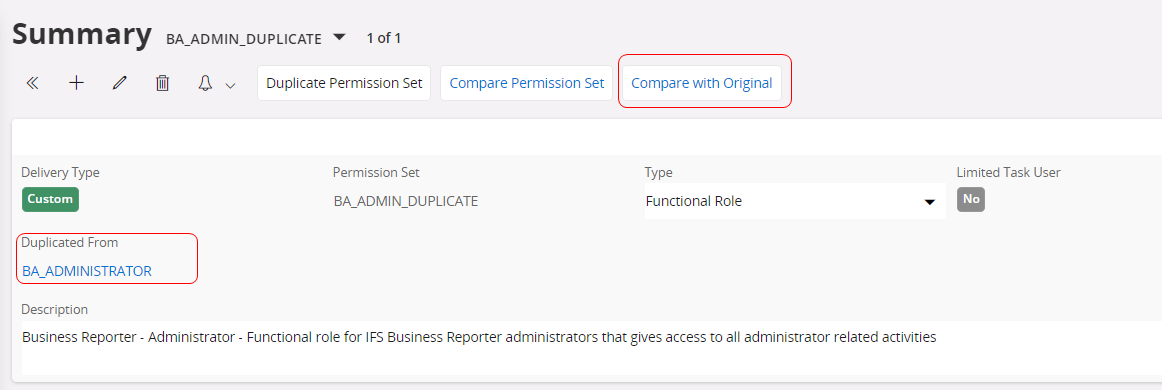Click the Type field label
This screenshot has width=1162, height=390.
(x=659, y=173)
